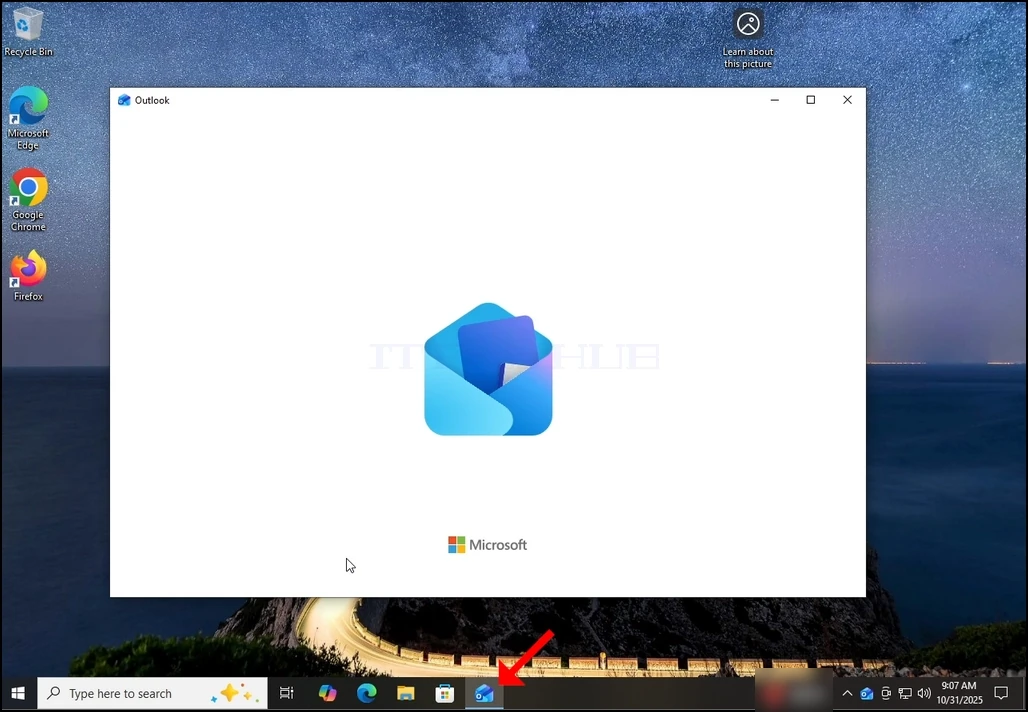This screenshot has height=712, width=1028.
Task: Click the Outlook icon in system tray
Action: click(866, 693)
